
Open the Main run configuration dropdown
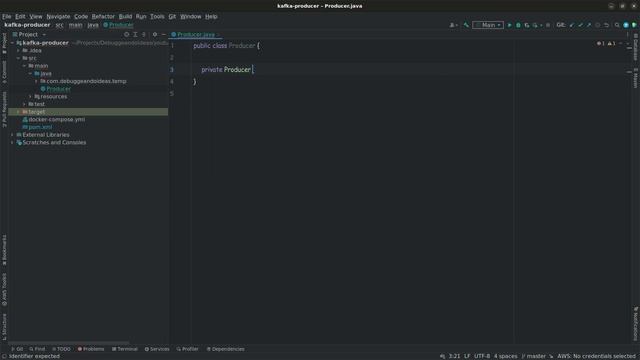(488, 25)
